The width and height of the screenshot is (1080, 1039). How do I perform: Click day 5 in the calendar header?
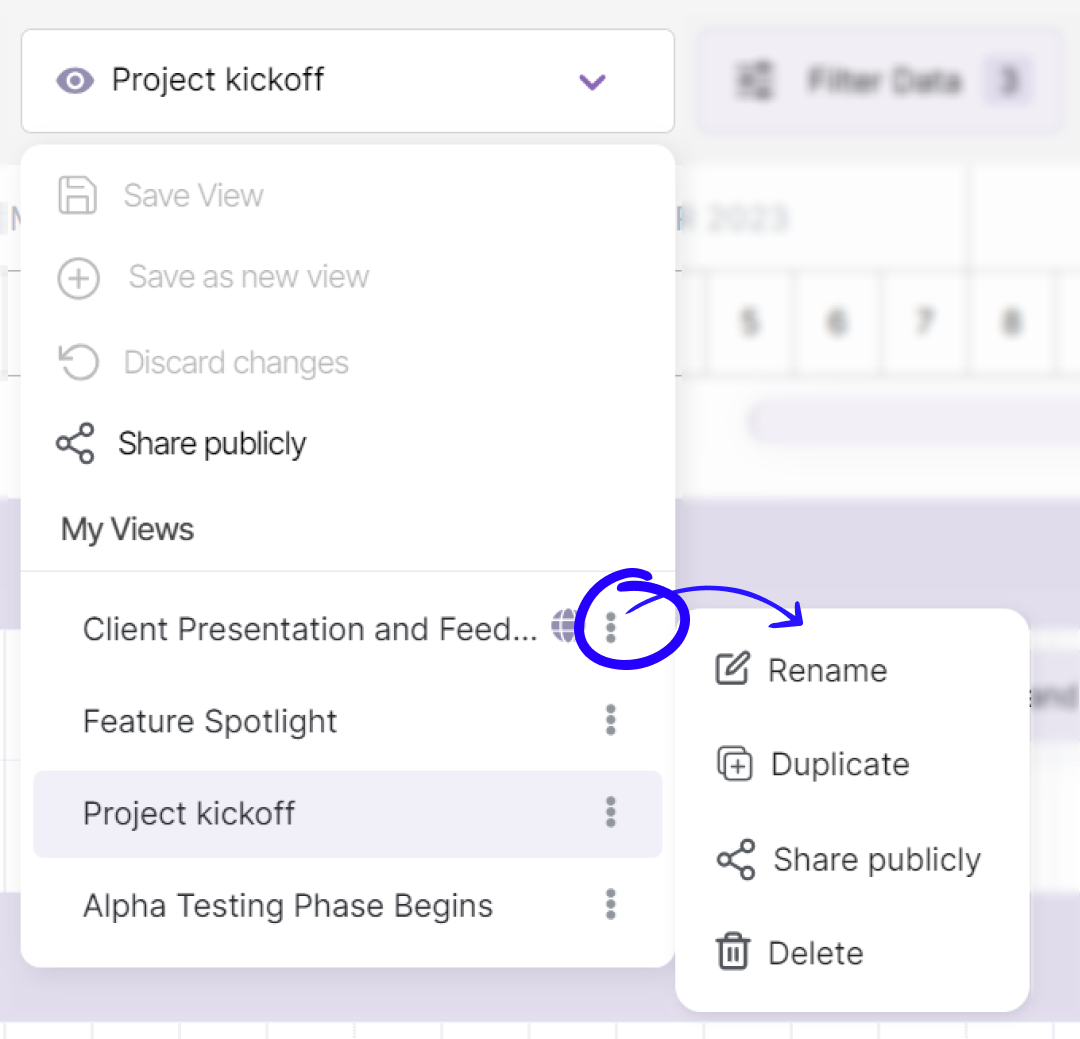pyautogui.click(x=751, y=322)
